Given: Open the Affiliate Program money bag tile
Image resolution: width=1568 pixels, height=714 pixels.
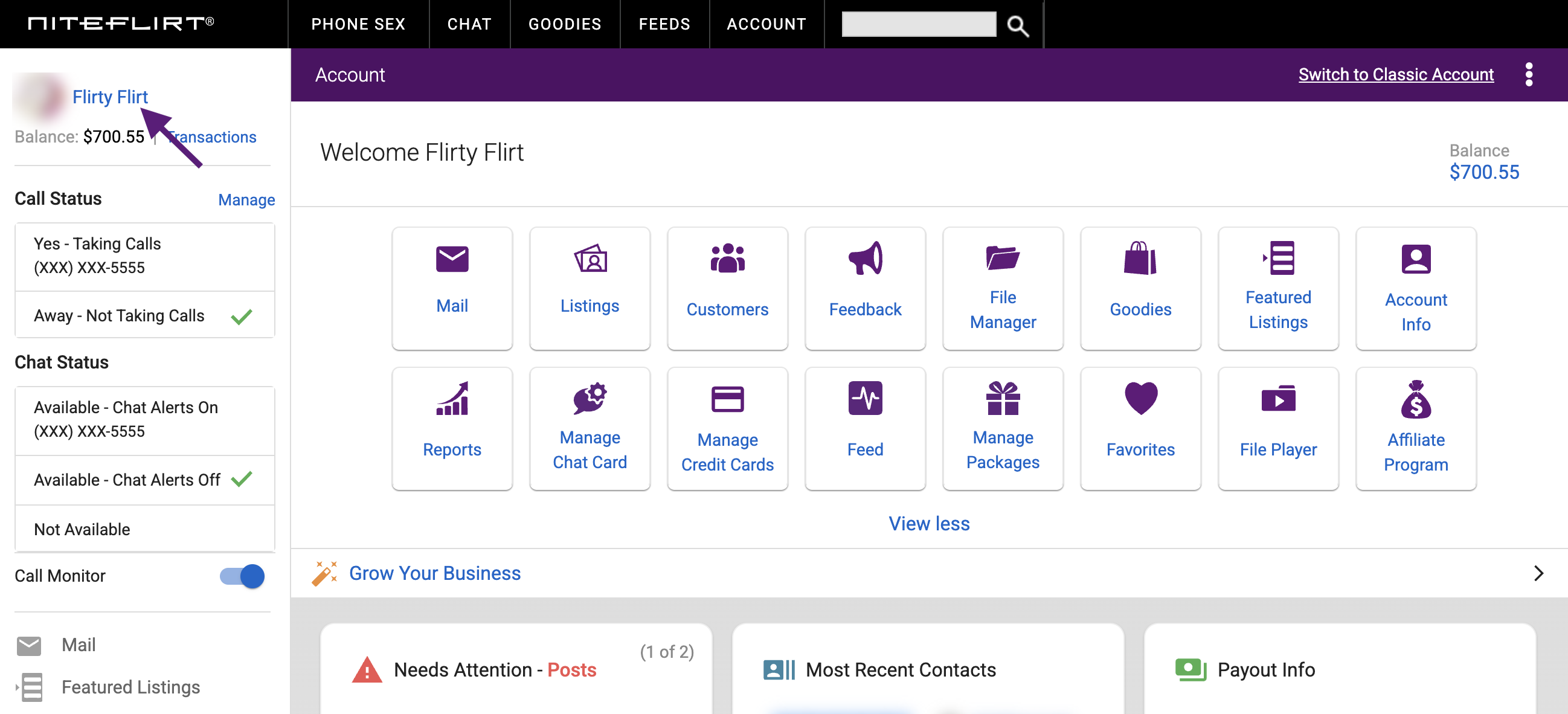Looking at the screenshot, I should [x=1416, y=428].
